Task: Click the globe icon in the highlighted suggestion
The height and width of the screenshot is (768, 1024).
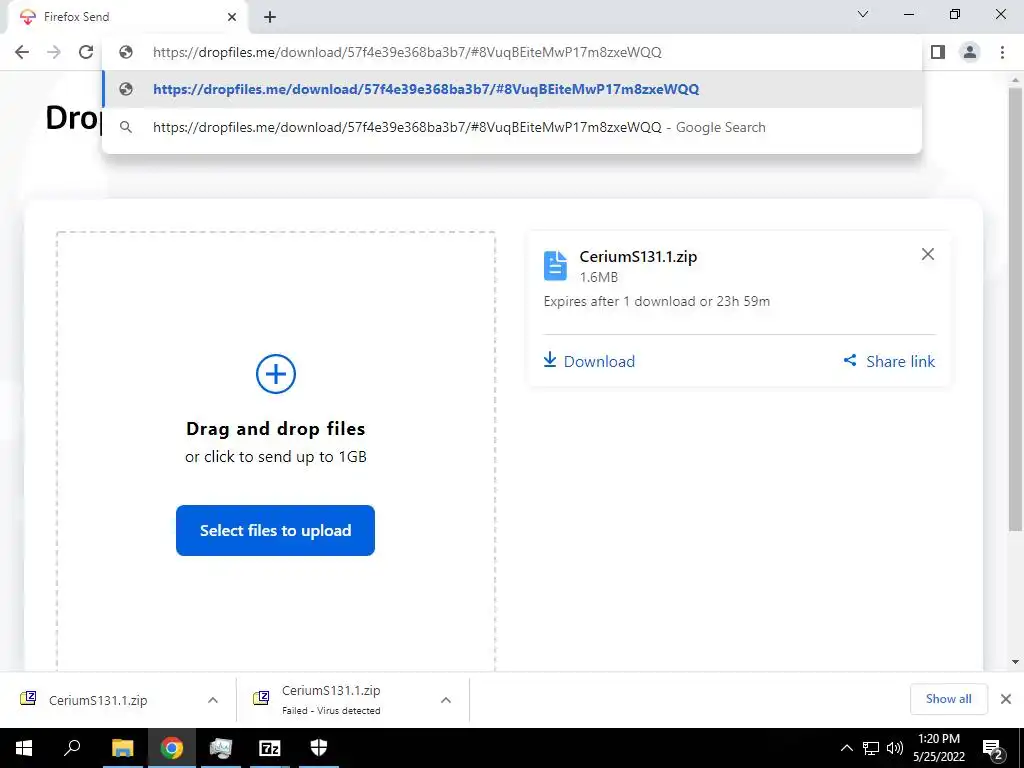Action: coord(126,89)
